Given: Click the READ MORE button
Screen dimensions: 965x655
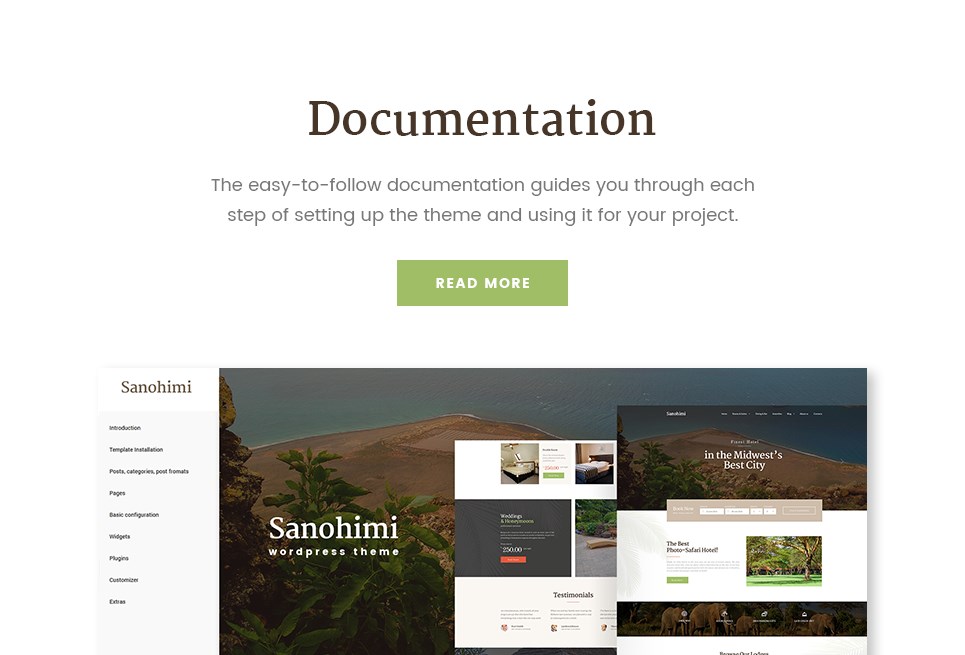Looking at the screenshot, I should [x=482, y=283].
